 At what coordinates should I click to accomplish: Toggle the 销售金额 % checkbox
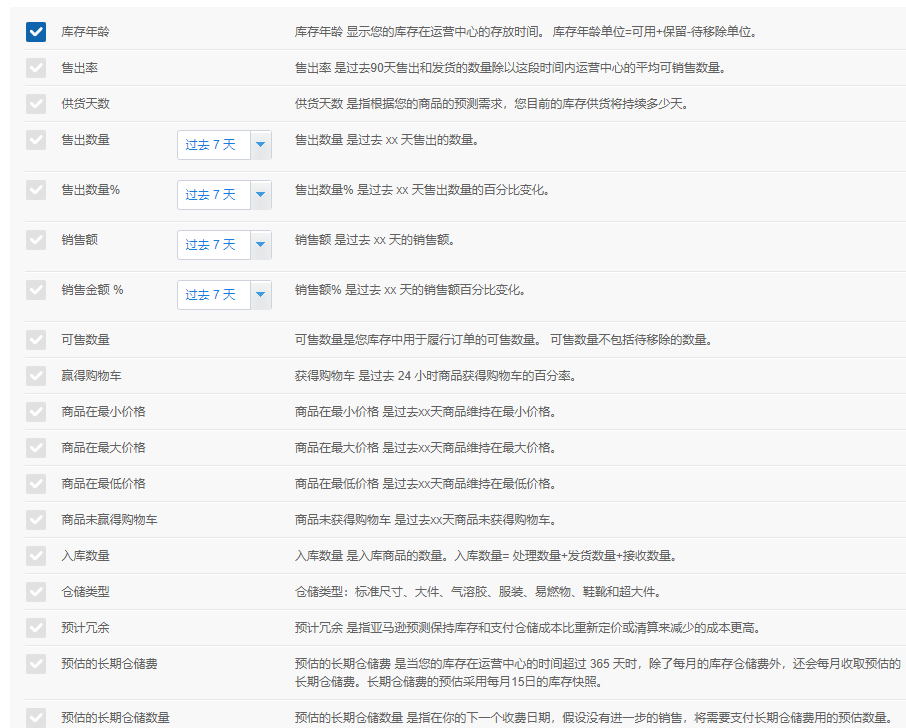[x=36, y=289]
